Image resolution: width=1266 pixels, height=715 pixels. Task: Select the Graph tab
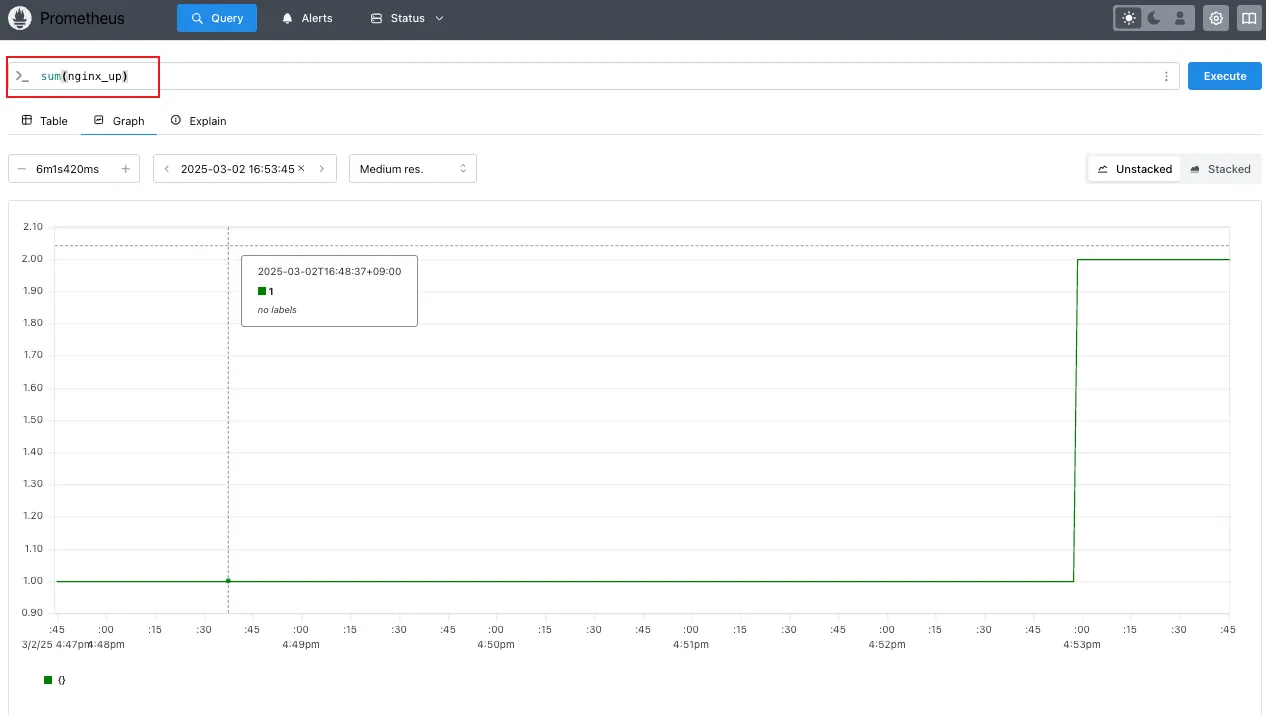(119, 120)
